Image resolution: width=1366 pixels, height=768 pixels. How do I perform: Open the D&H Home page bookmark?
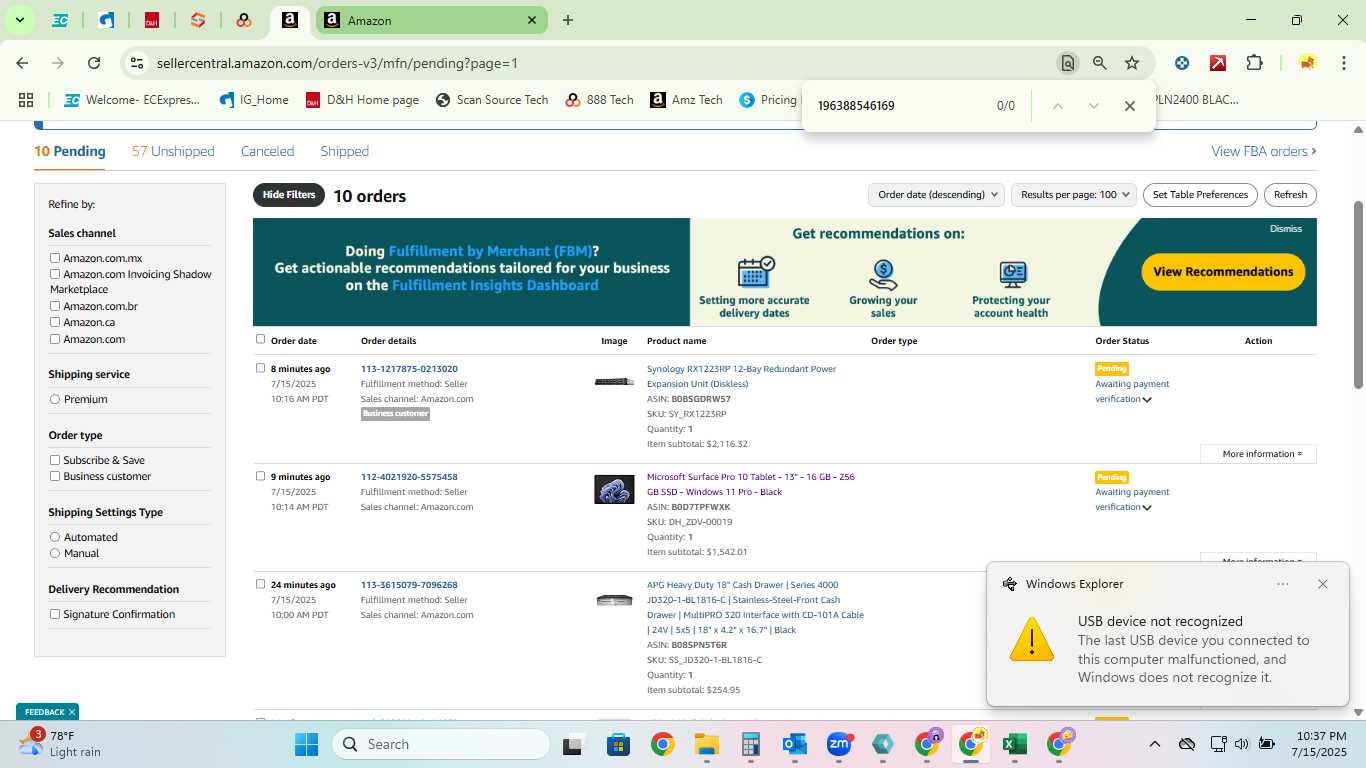pos(362,100)
